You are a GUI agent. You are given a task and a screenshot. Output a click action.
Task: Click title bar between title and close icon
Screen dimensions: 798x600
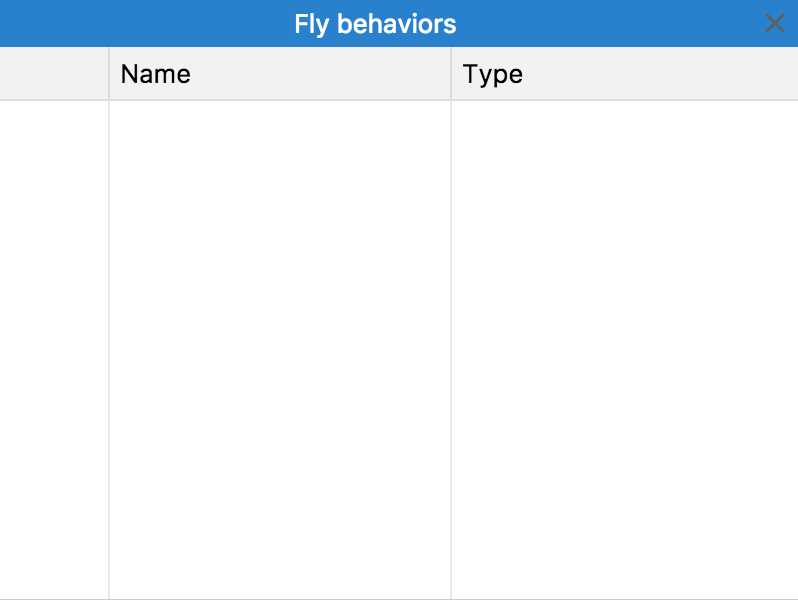pyautogui.click(x=610, y=24)
